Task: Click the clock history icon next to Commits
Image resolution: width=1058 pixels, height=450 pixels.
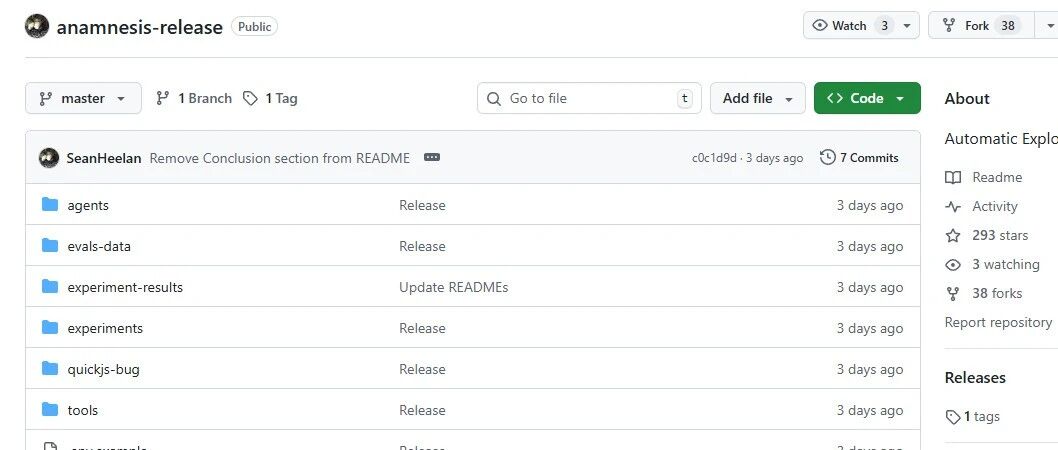Action: tap(827, 158)
